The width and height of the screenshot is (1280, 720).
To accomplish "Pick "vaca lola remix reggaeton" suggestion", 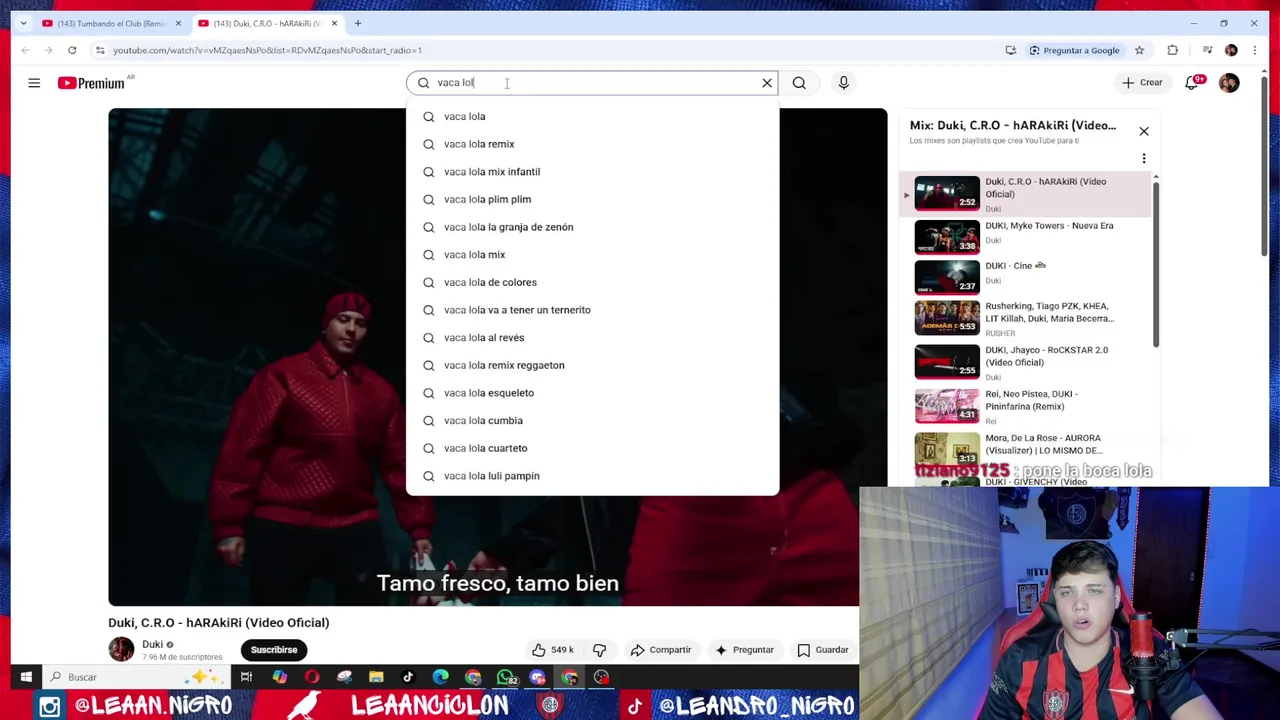I will pos(592,365).
